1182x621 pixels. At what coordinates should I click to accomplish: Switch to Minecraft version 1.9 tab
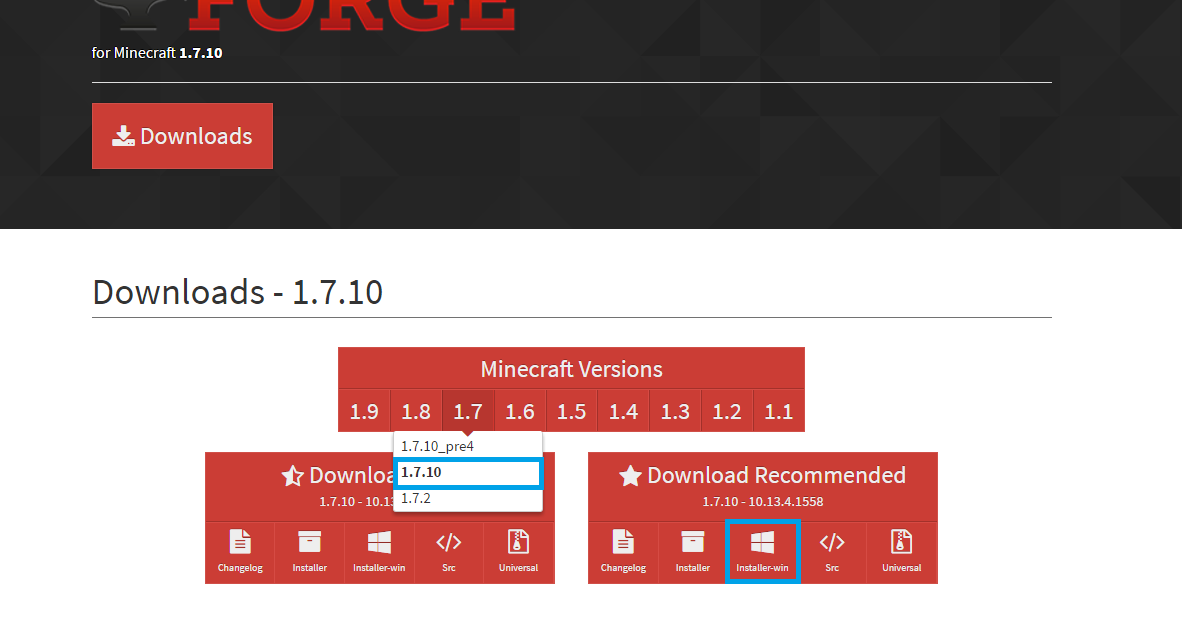tap(364, 411)
